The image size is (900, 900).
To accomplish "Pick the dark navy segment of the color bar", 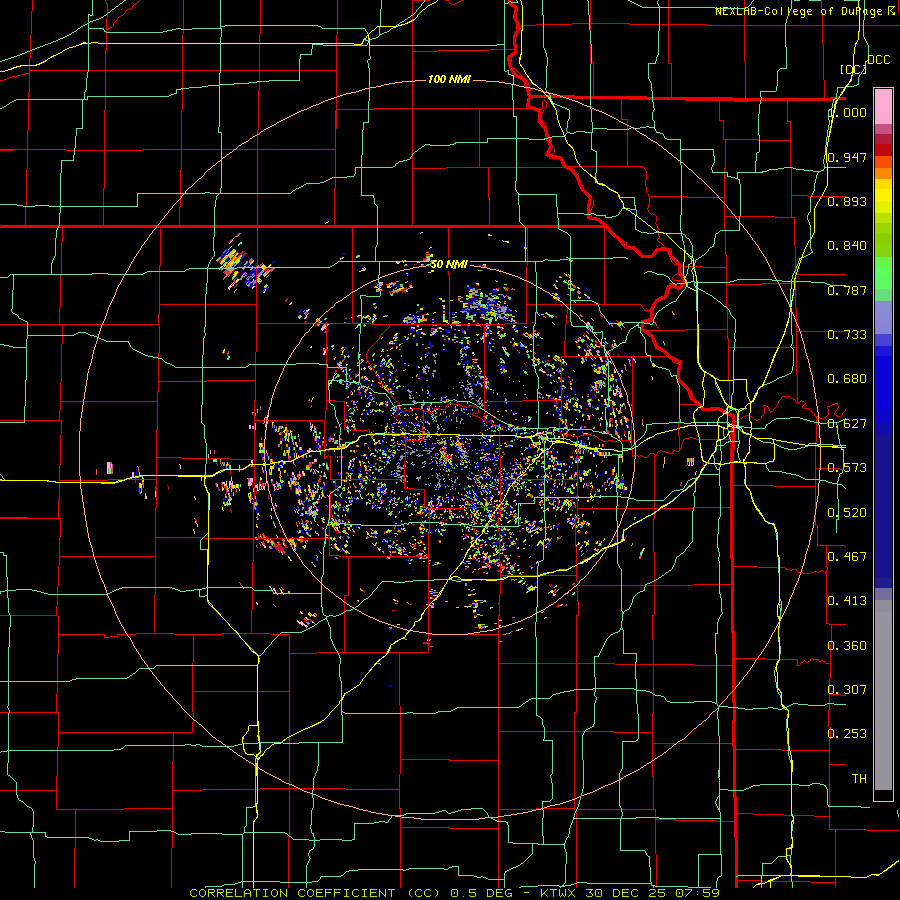I will tap(883, 511).
